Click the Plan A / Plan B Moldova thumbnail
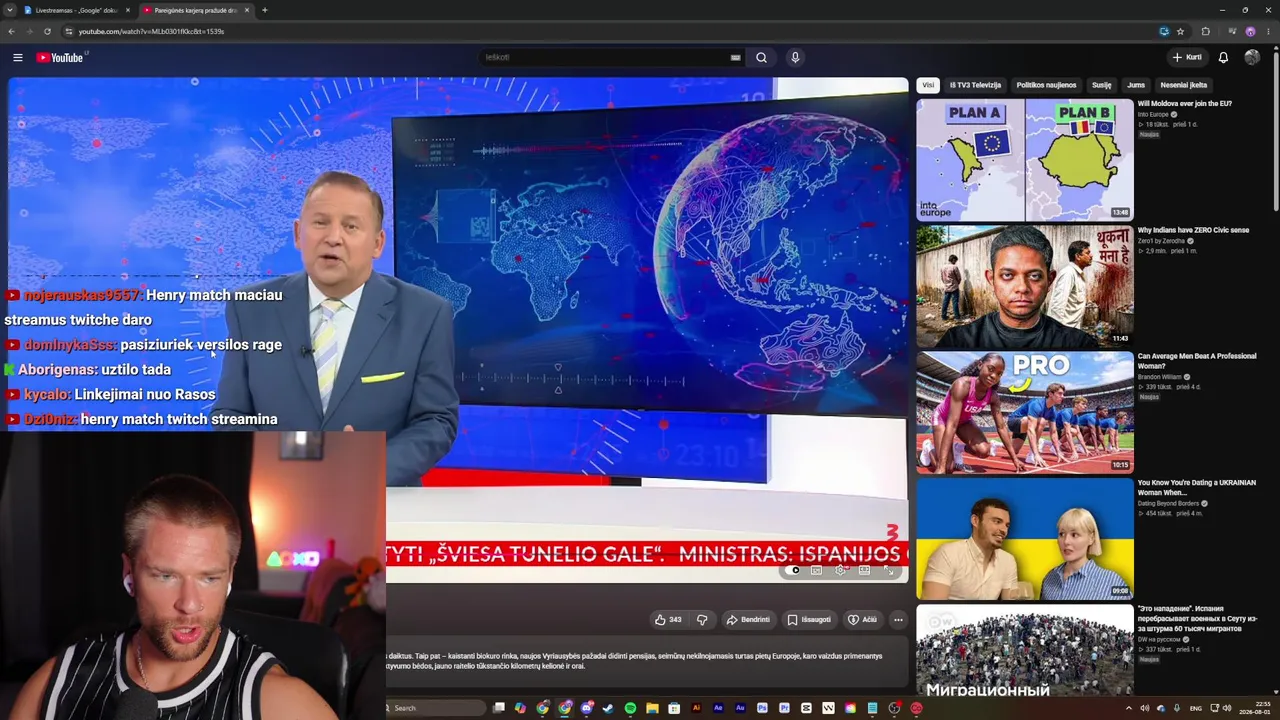Viewport: 1280px width, 720px height. [1025, 159]
